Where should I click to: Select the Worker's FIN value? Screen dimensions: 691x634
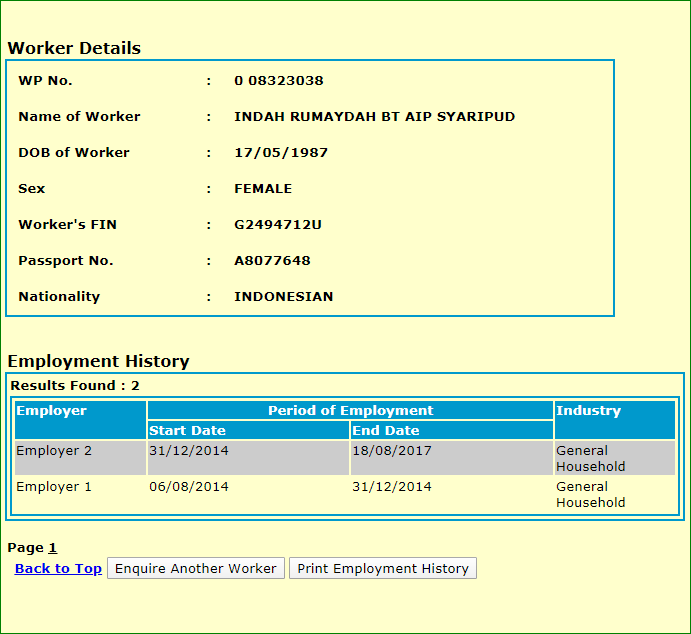click(x=278, y=225)
